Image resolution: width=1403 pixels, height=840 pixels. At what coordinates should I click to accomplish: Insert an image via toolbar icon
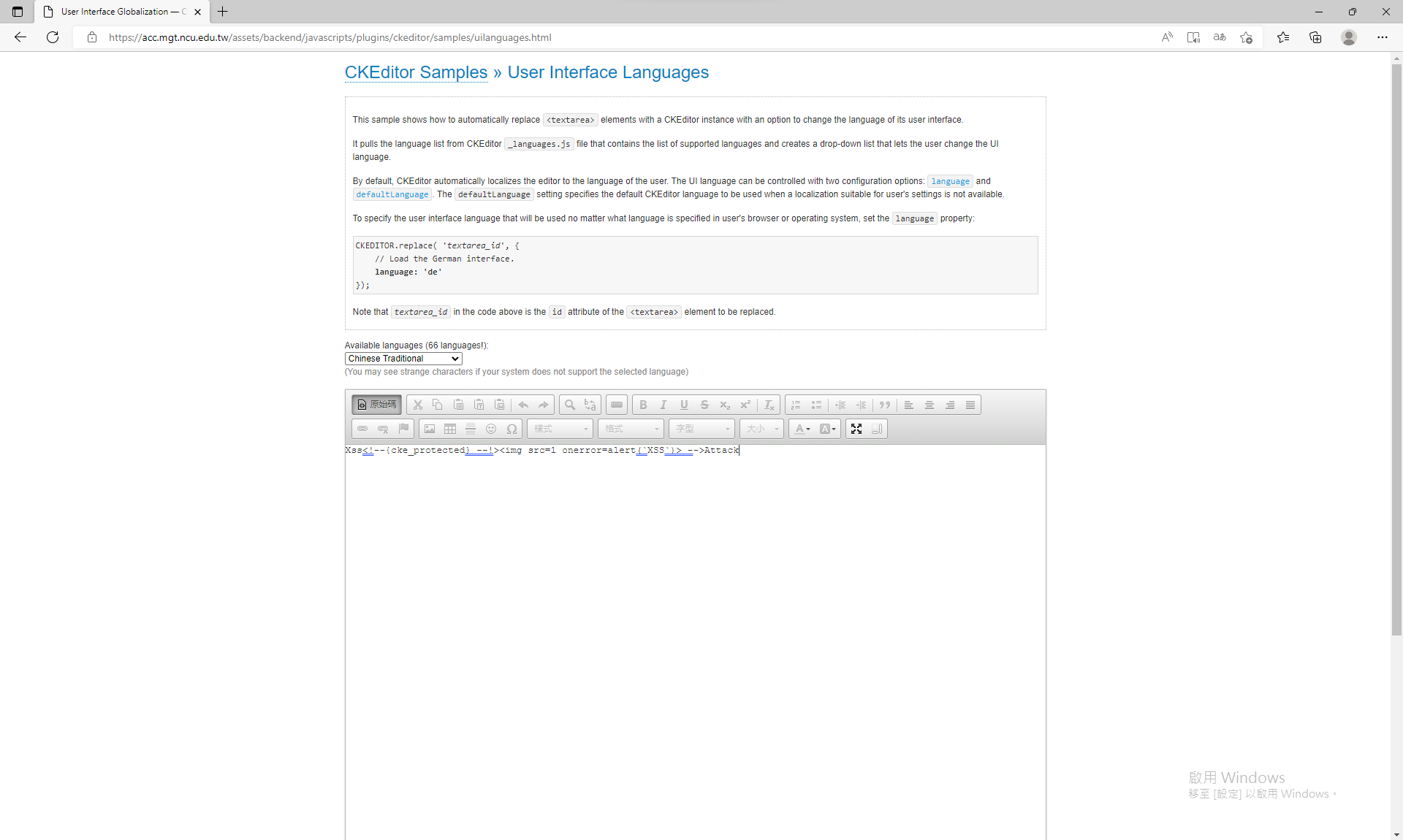coord(430,429)
